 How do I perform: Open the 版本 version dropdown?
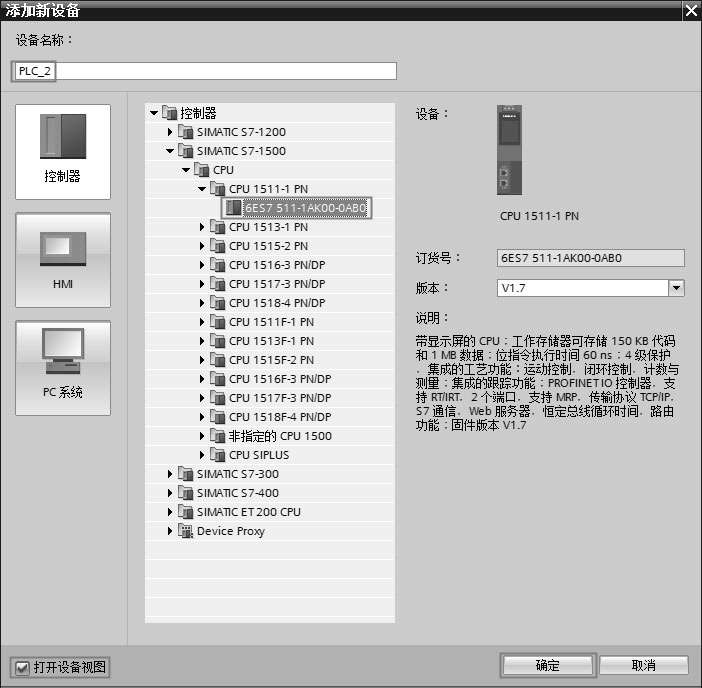pos(676,288)
